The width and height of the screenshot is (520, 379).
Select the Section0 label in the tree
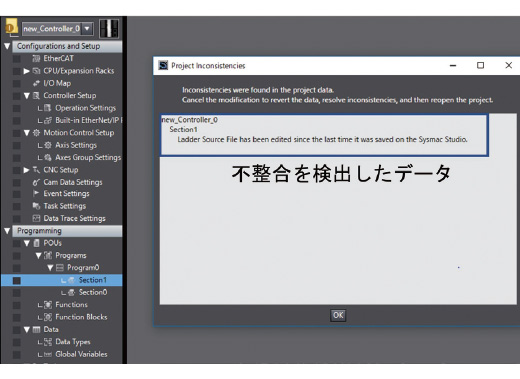pos(93,293)
